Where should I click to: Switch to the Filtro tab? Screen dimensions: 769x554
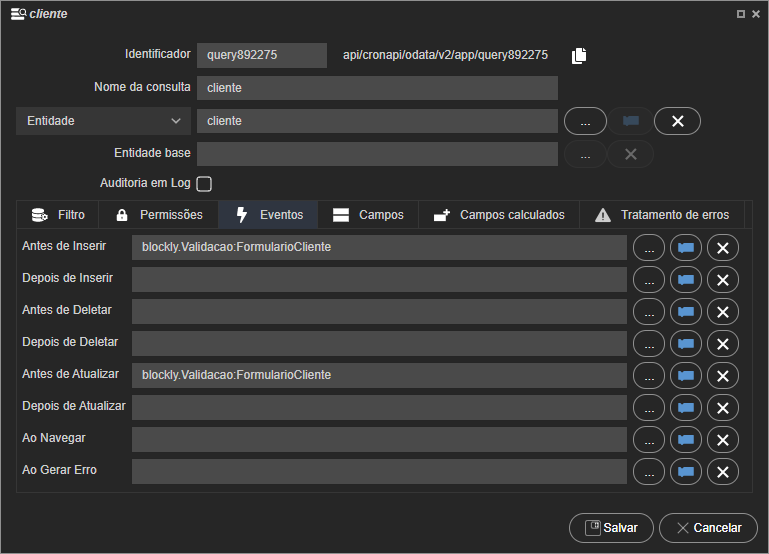[58, 215]
